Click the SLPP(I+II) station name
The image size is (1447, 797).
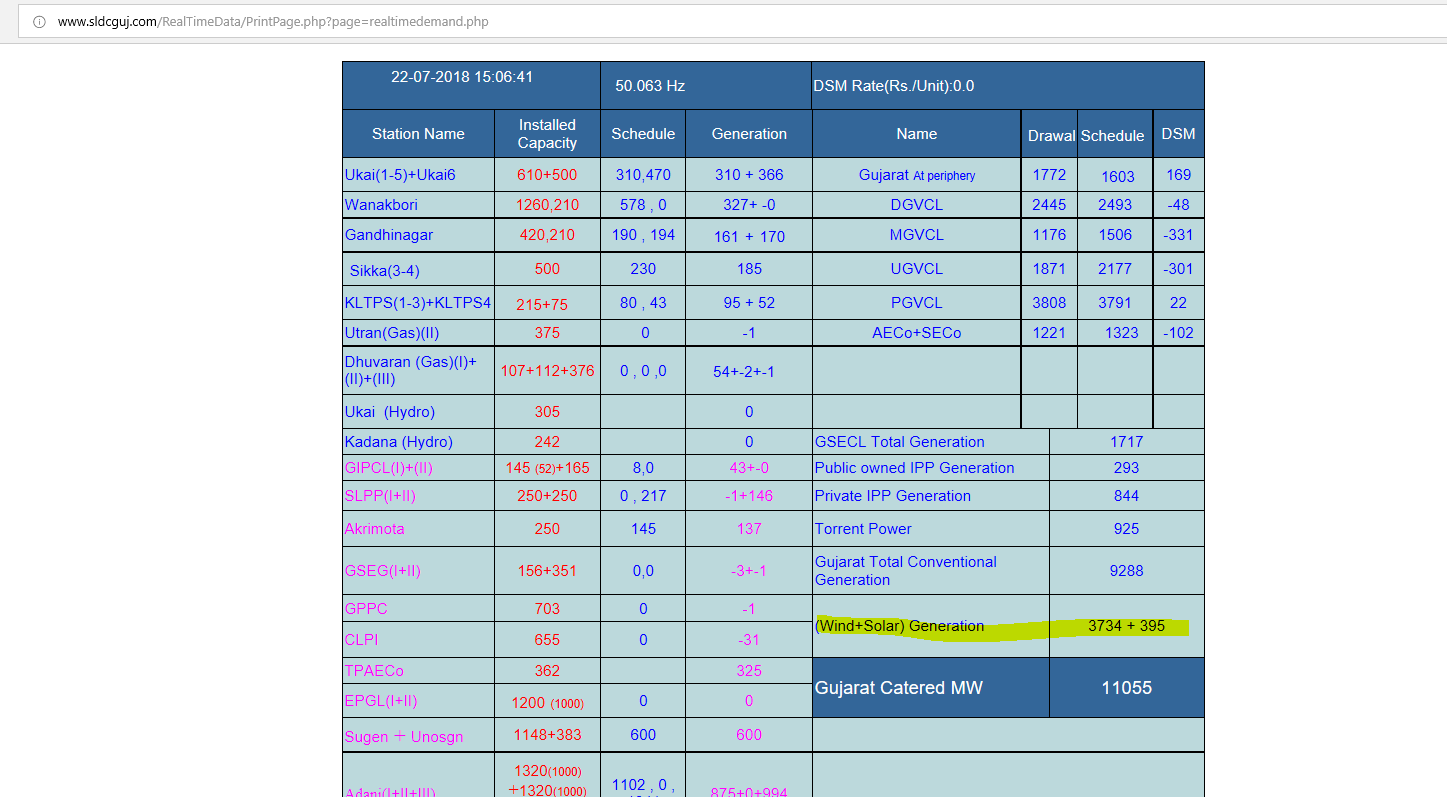click(380, 496)
